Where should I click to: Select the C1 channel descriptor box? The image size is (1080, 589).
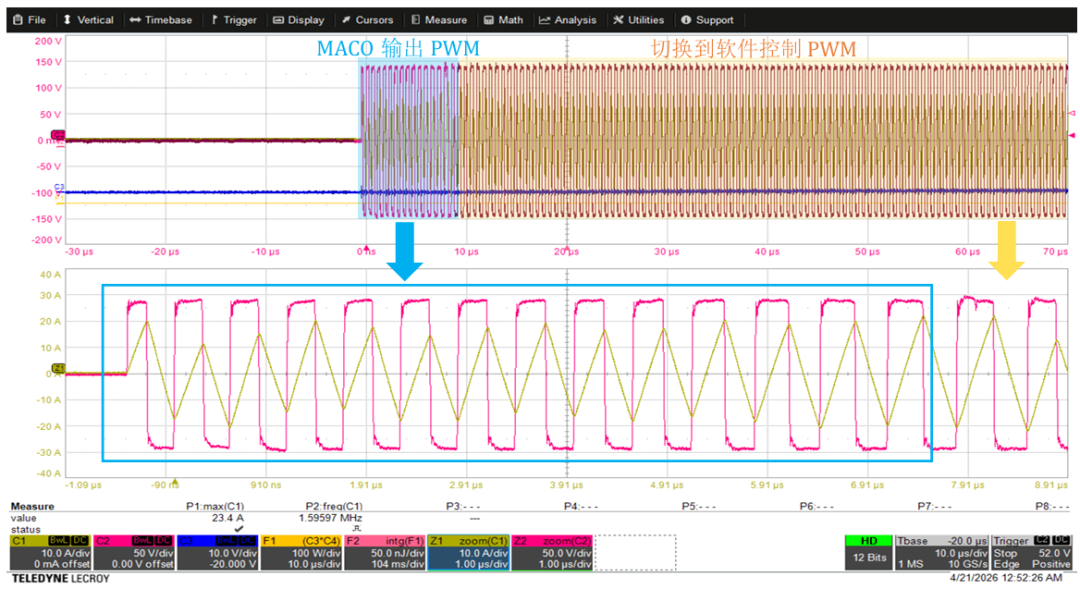[50, 552]
